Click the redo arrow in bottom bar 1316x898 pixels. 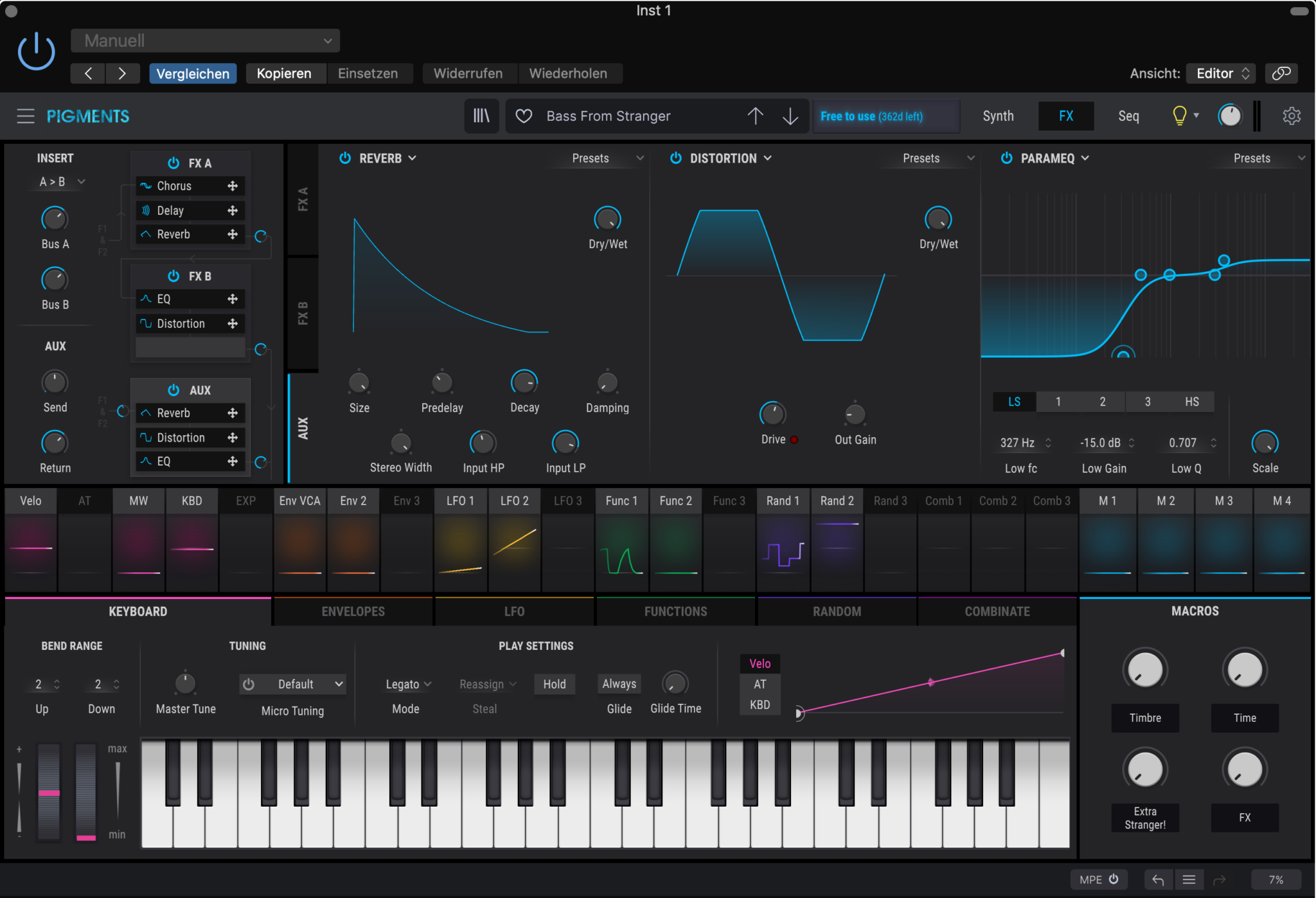tap(1219, 879)
